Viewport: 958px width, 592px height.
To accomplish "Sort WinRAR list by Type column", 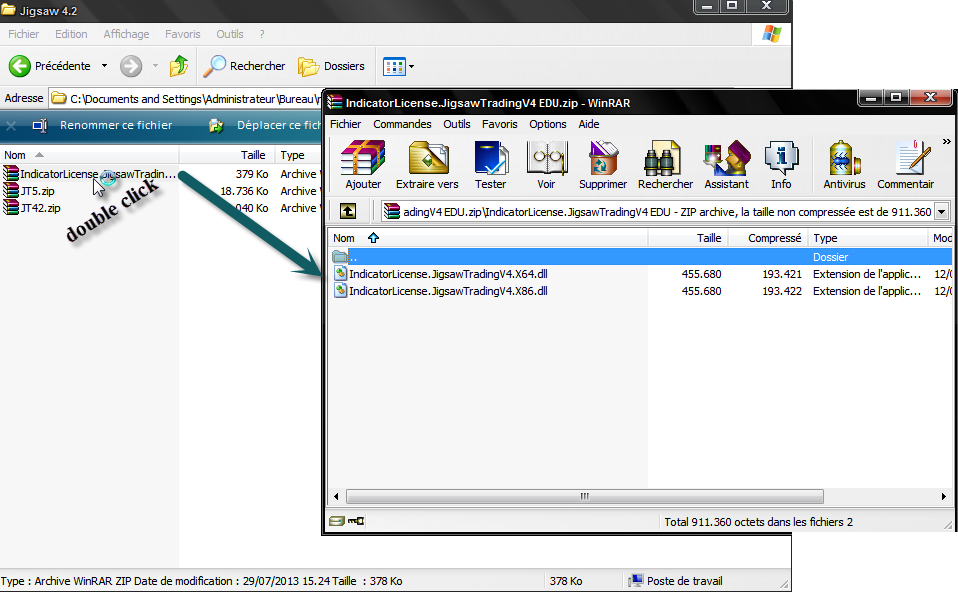I will tap(868, 238).
